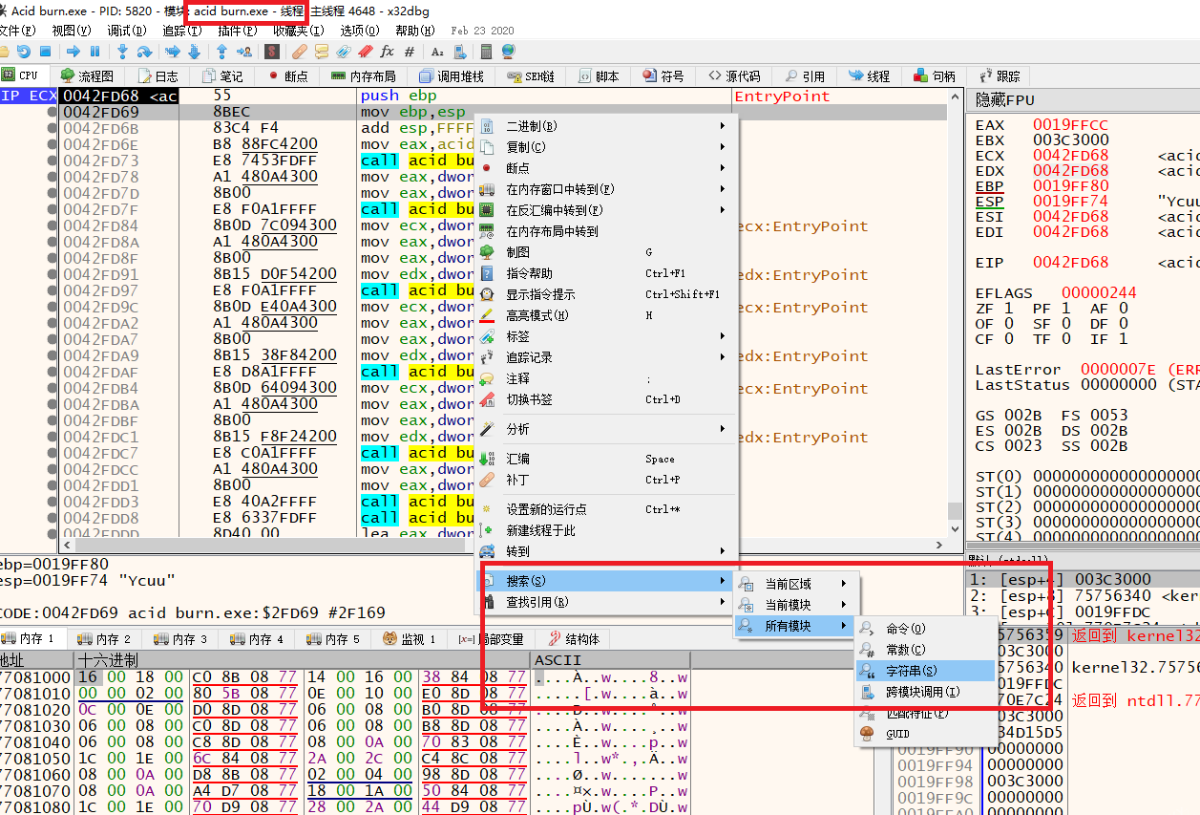Click EAX register value 0019FFCC
Screen dimensions: 1200x815
pos(1070,125)
